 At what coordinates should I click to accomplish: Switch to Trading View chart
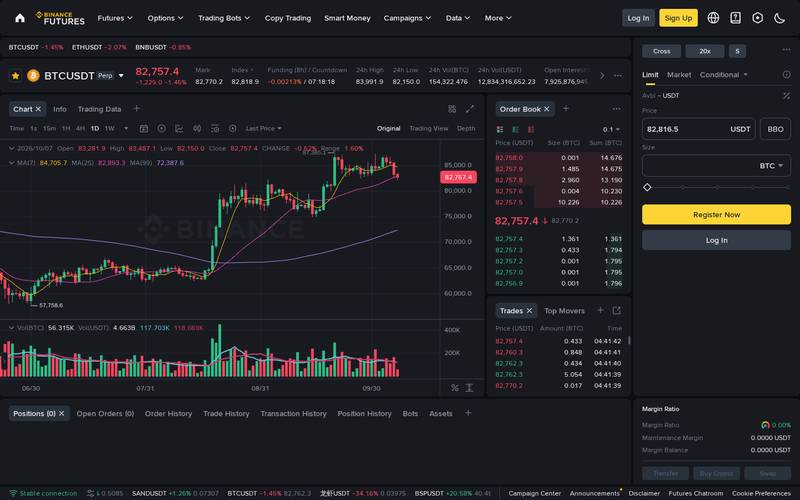(429, 129)
